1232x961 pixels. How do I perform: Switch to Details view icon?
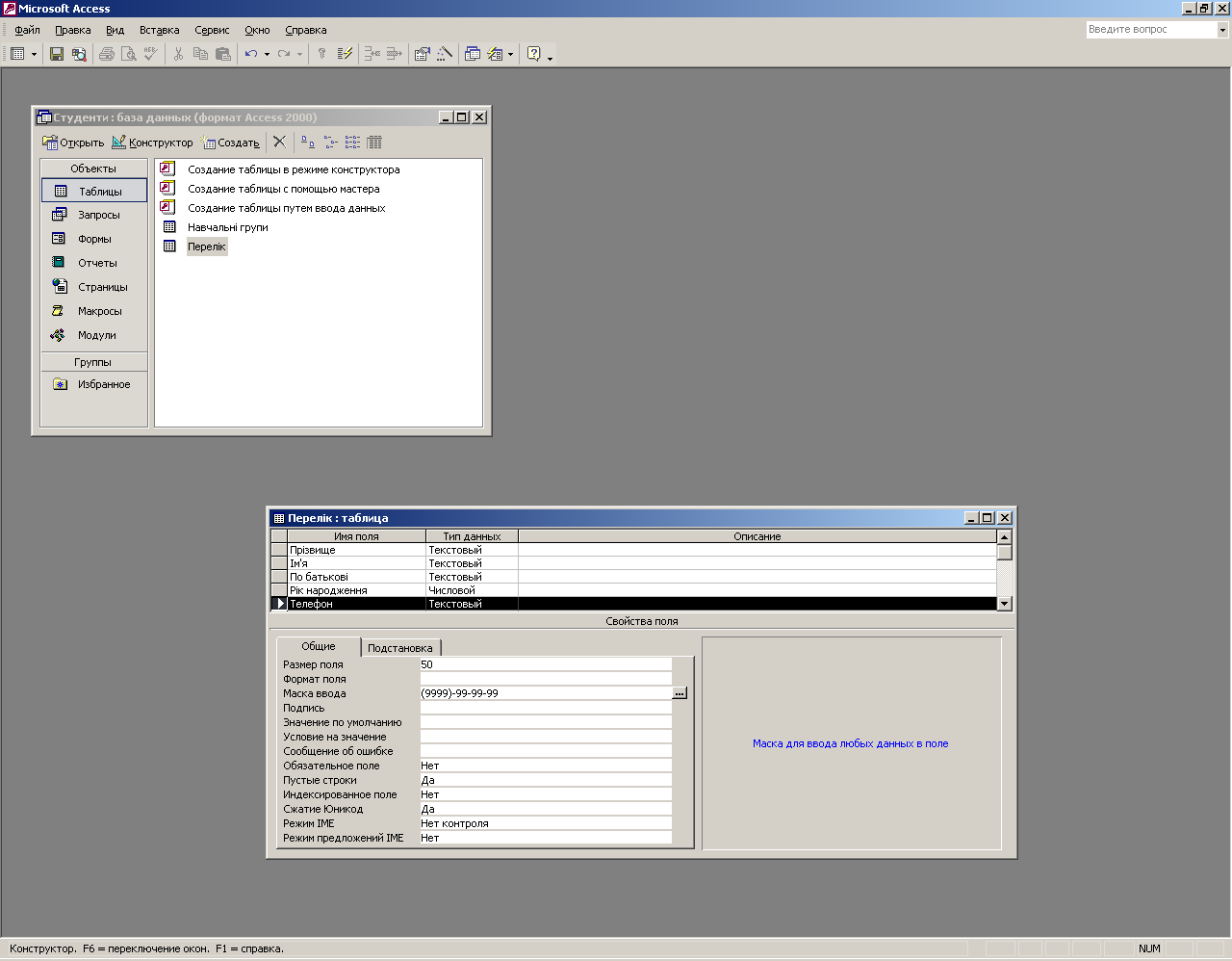(x=374, y=142)
